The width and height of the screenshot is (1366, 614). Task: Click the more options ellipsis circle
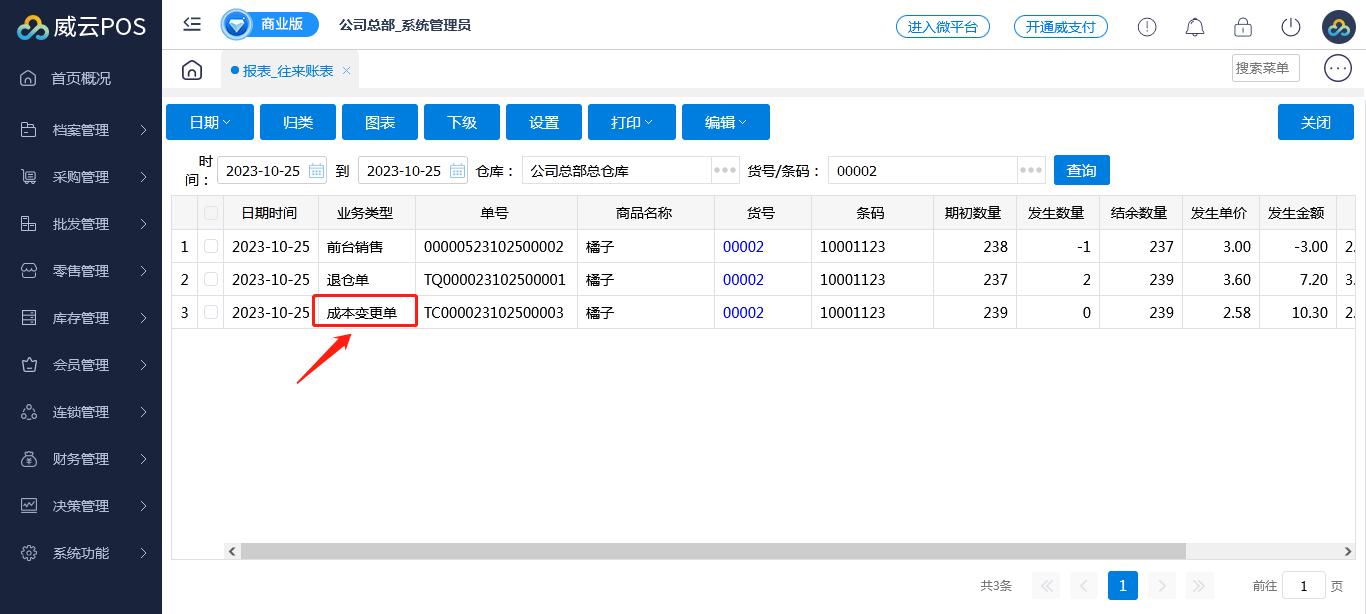[1337, 68]
